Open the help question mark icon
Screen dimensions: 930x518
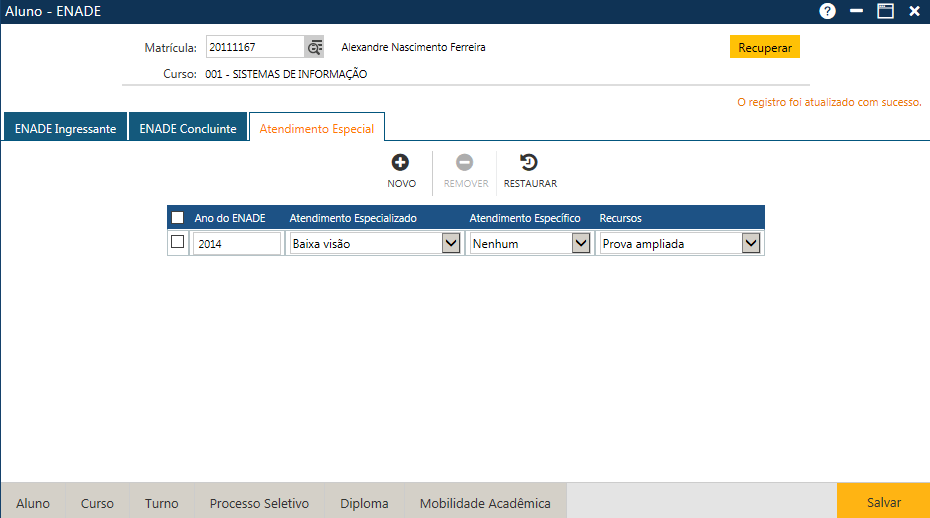coord(827,11)
